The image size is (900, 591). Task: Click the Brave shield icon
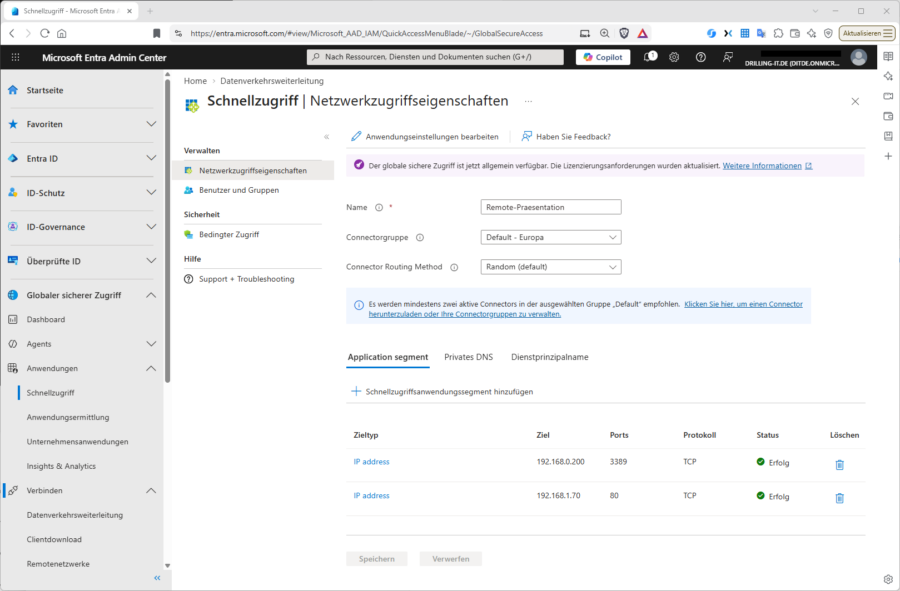[624, 33]
